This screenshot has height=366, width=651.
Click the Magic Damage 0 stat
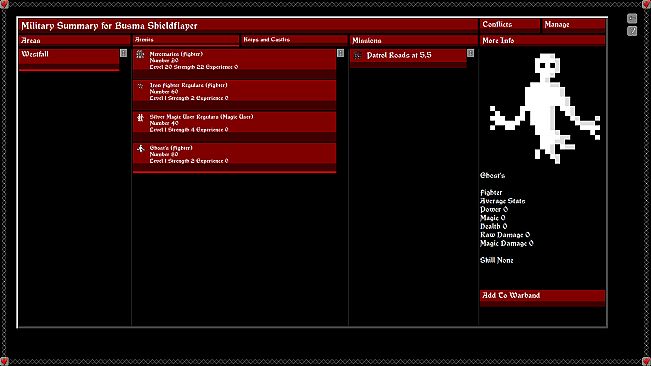(x=507, y=244)
